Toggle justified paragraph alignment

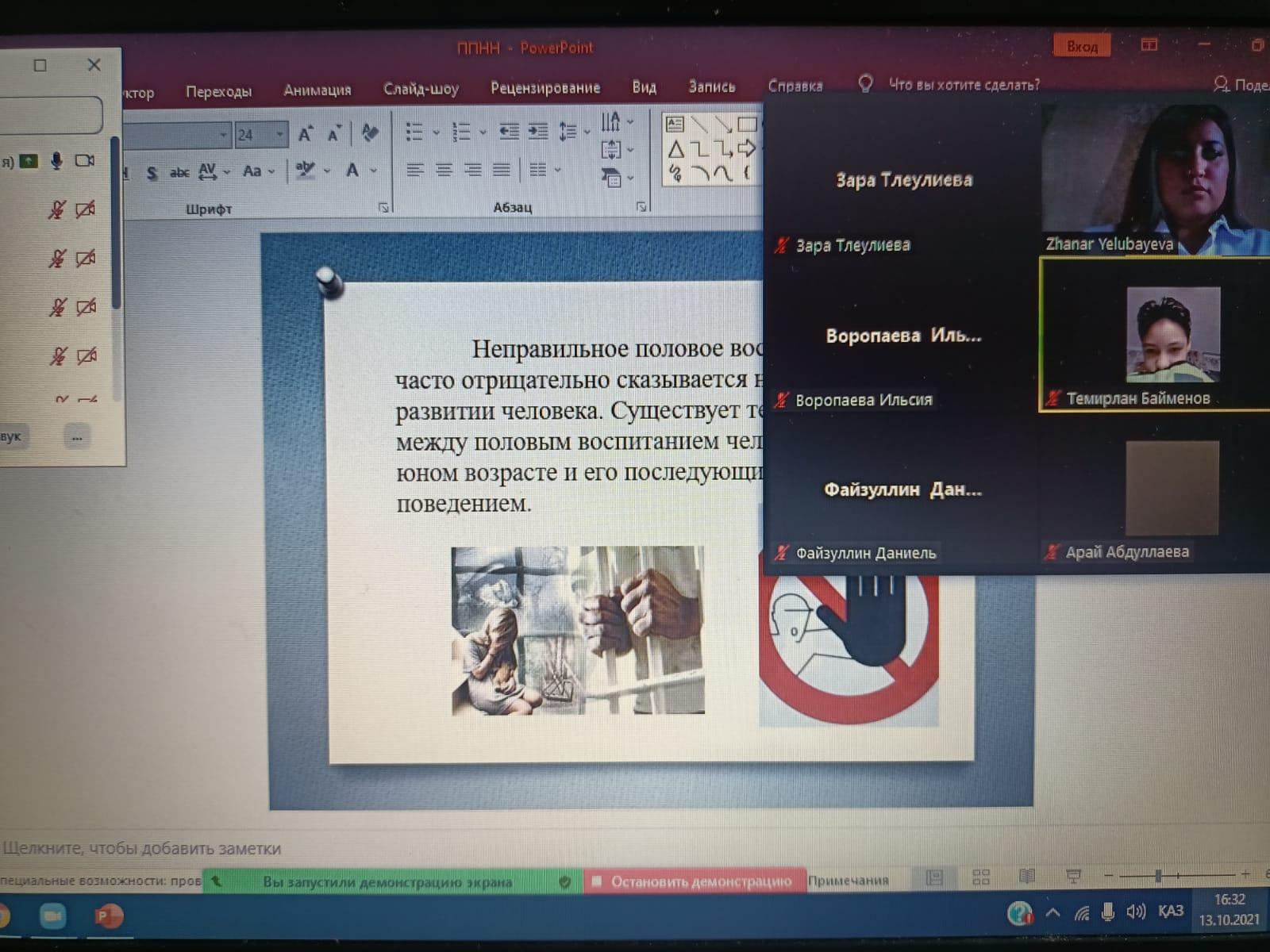[x=501, y=170]
